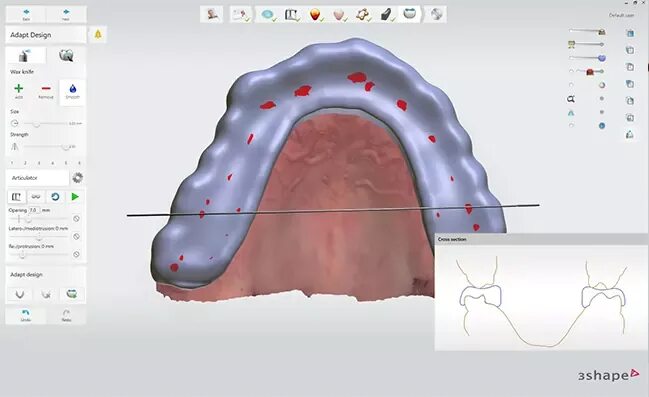Click the teal triangle icon in view panel
The width and height of the screenshot is (649, 397).
[x=571, y=113]
